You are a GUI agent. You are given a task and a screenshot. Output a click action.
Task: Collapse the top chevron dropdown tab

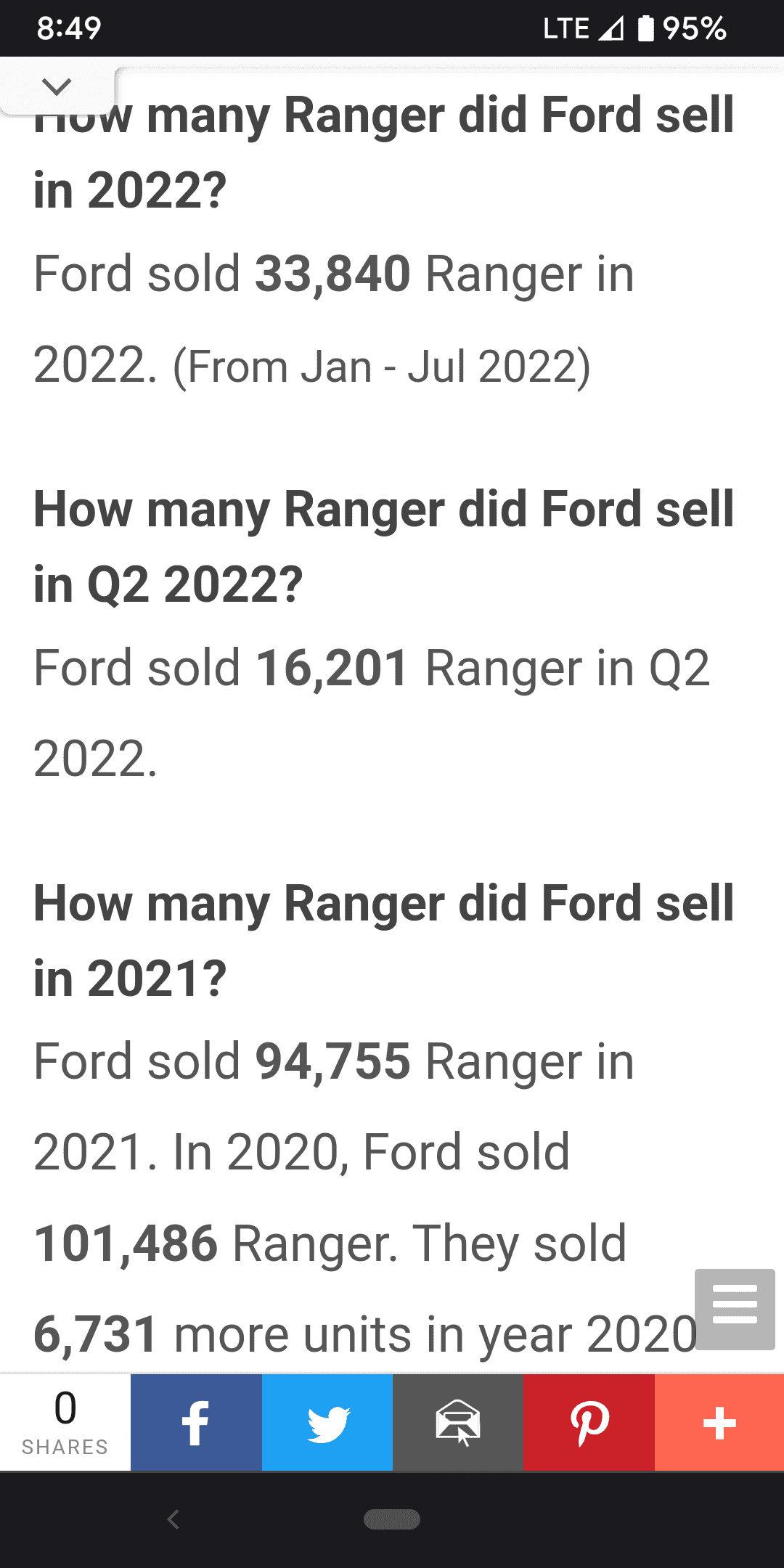pyautogui.click(x=57, y=87)
